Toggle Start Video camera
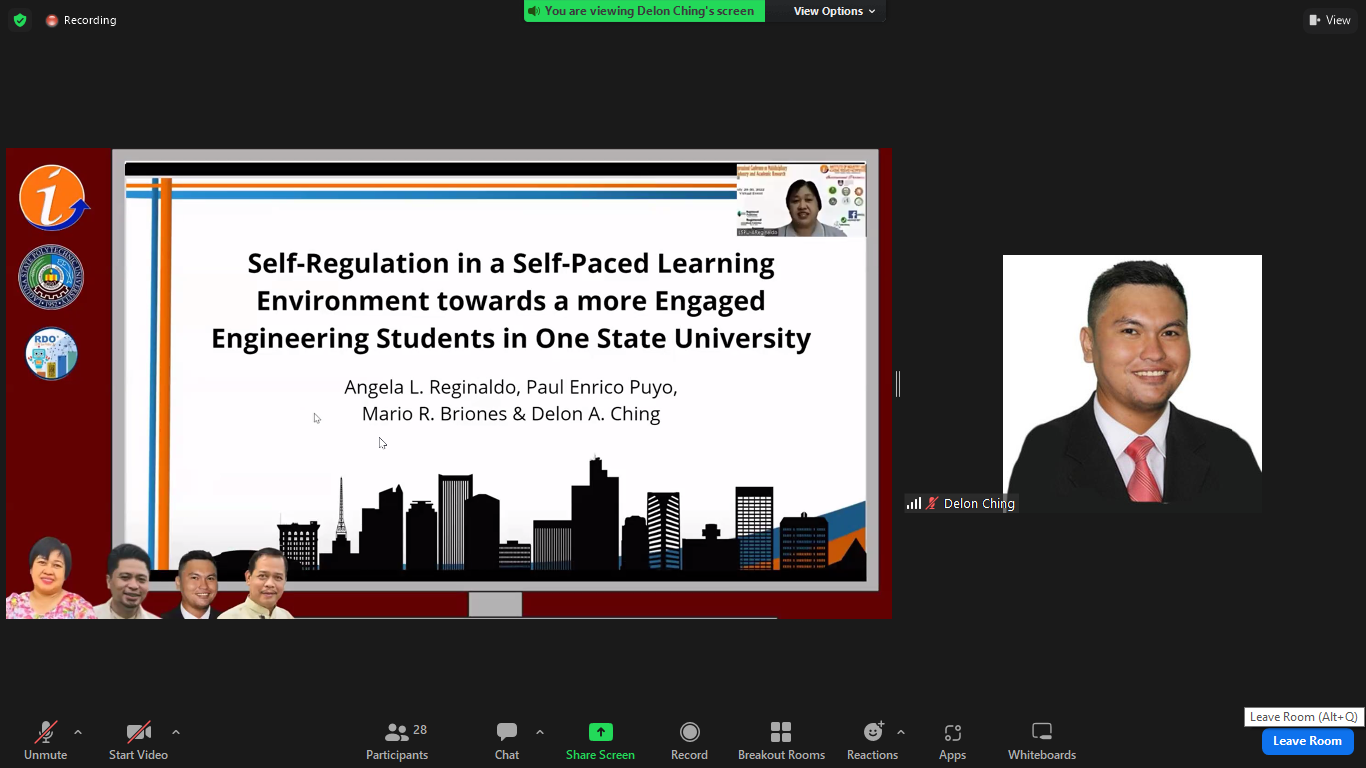Screen dimensions: 1366x768 click(138, 741)
